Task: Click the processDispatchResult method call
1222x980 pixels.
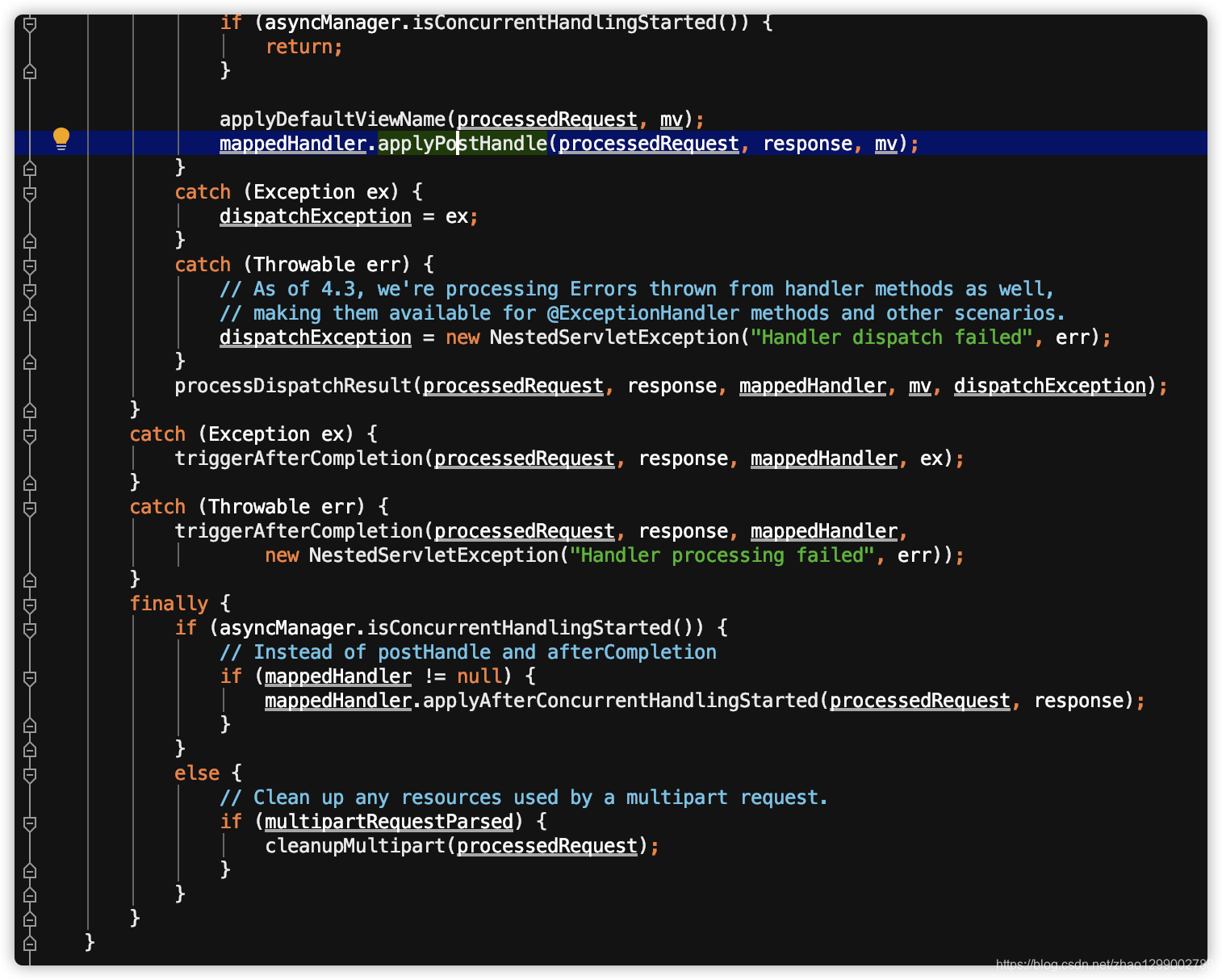Action: [293, 386]
